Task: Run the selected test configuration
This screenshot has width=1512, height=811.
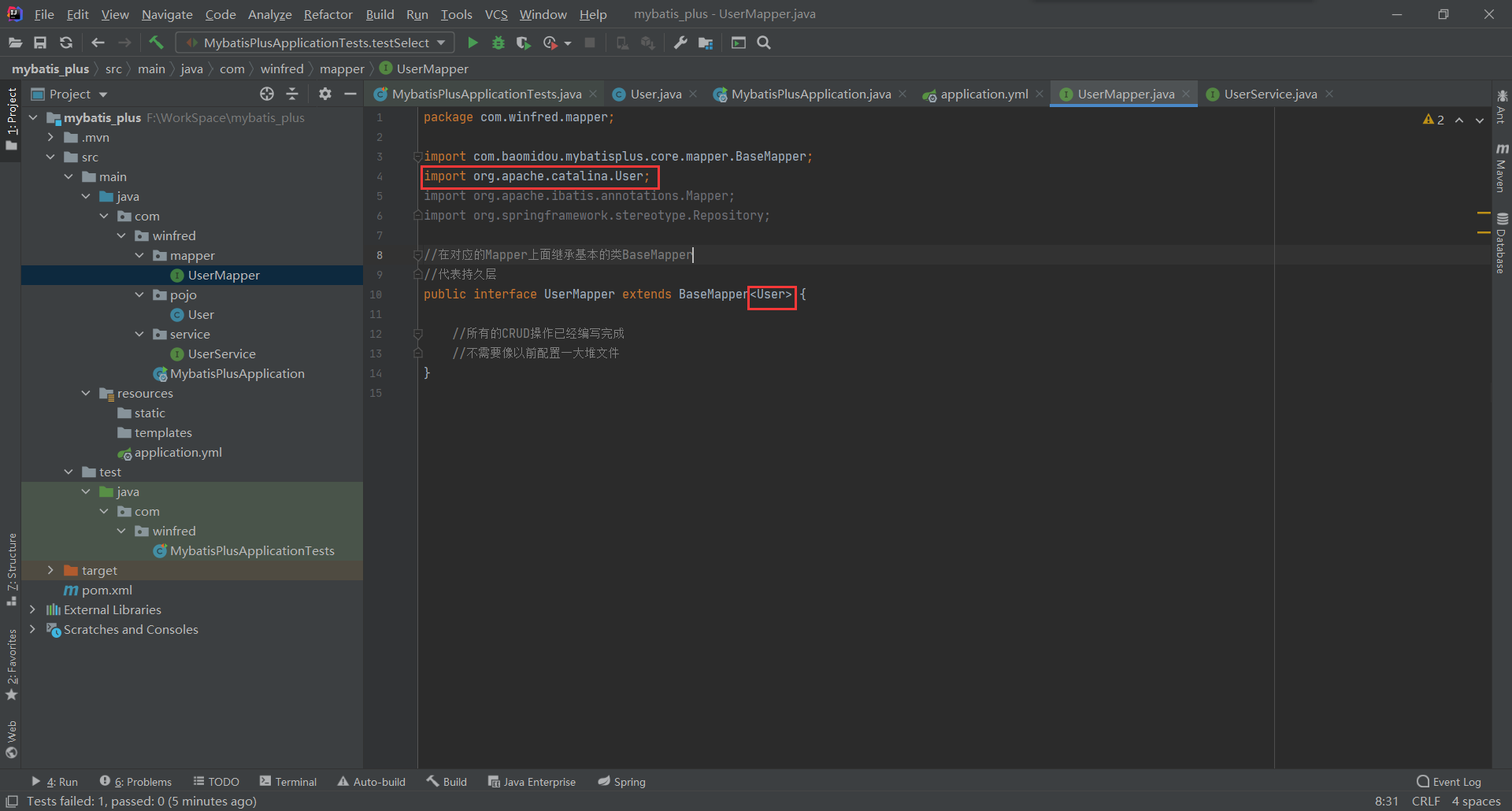Action: [472, 43]
